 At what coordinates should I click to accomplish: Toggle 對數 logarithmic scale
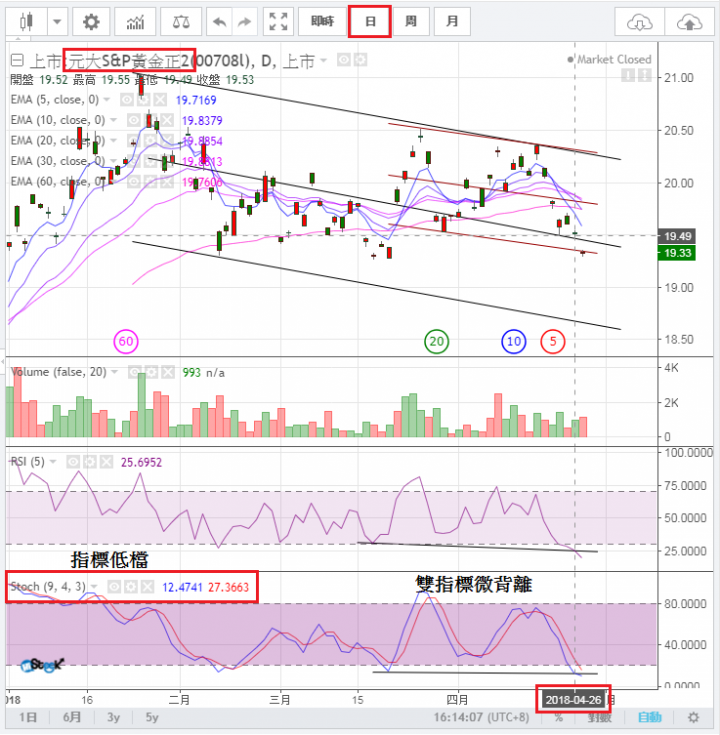click(600, 718)
